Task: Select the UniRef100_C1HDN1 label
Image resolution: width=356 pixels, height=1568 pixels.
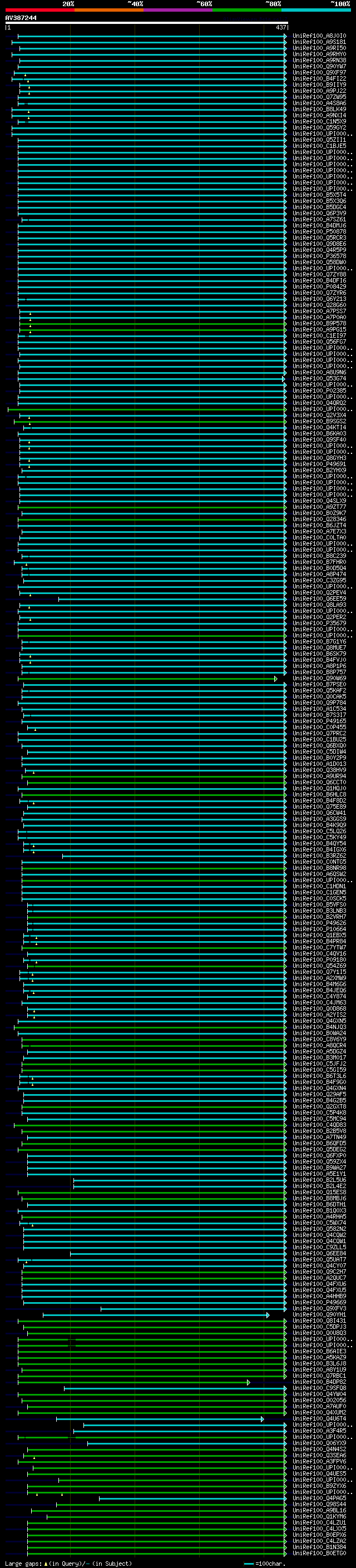Action: coord(319,886)
